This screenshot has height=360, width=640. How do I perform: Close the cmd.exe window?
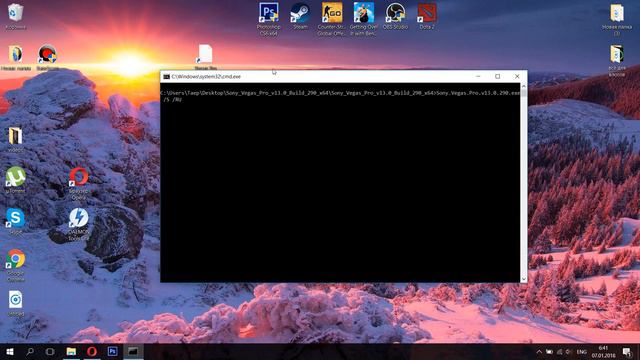517,76
